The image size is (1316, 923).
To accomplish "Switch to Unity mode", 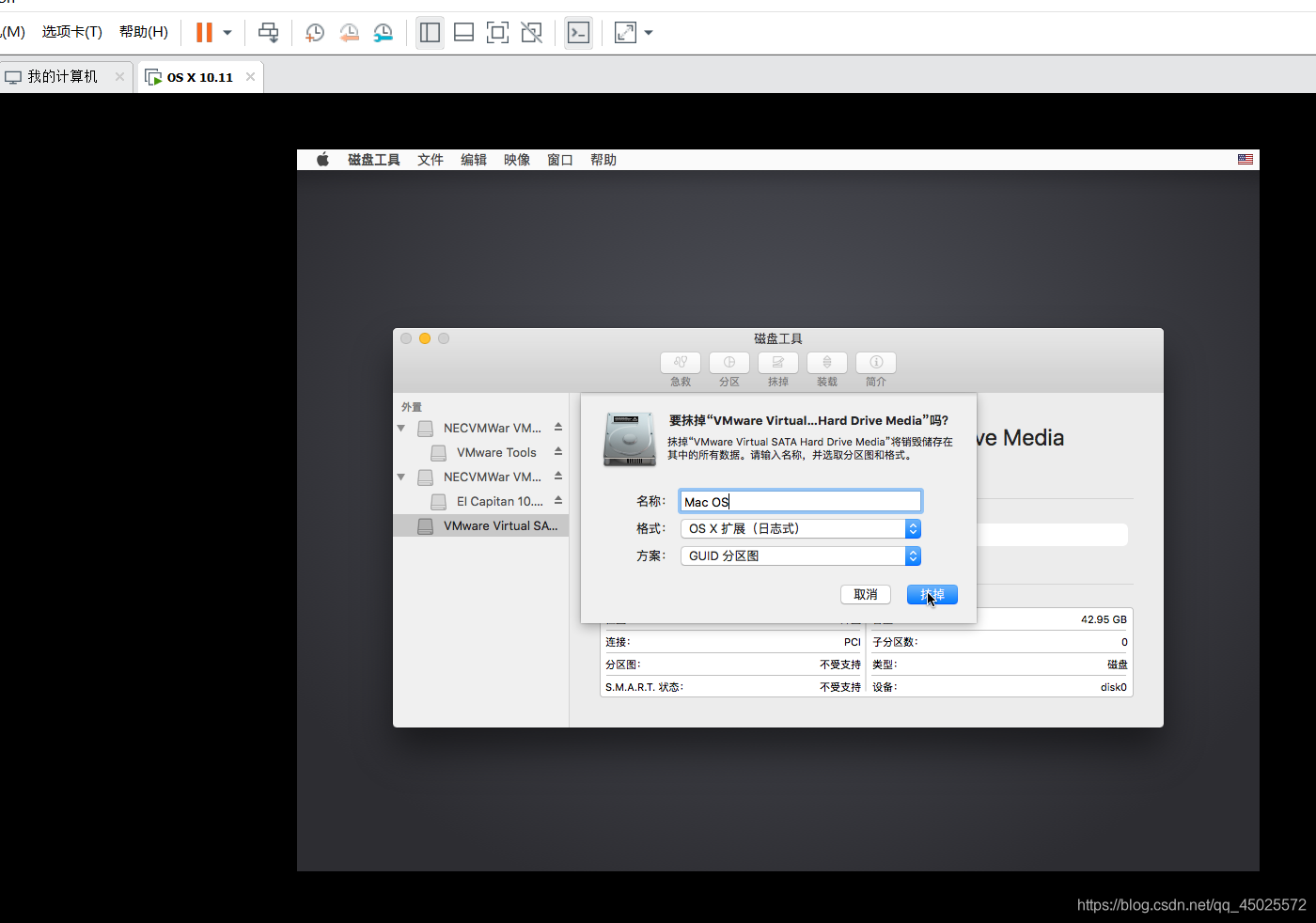I will [x=531, y=33].
